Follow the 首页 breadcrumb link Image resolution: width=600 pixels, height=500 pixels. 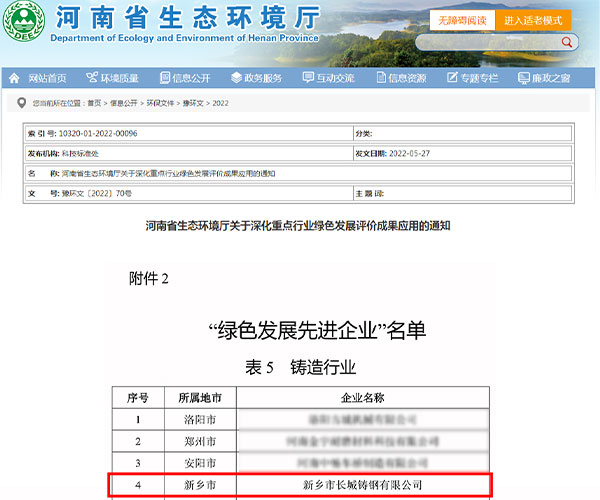point(94,103)
